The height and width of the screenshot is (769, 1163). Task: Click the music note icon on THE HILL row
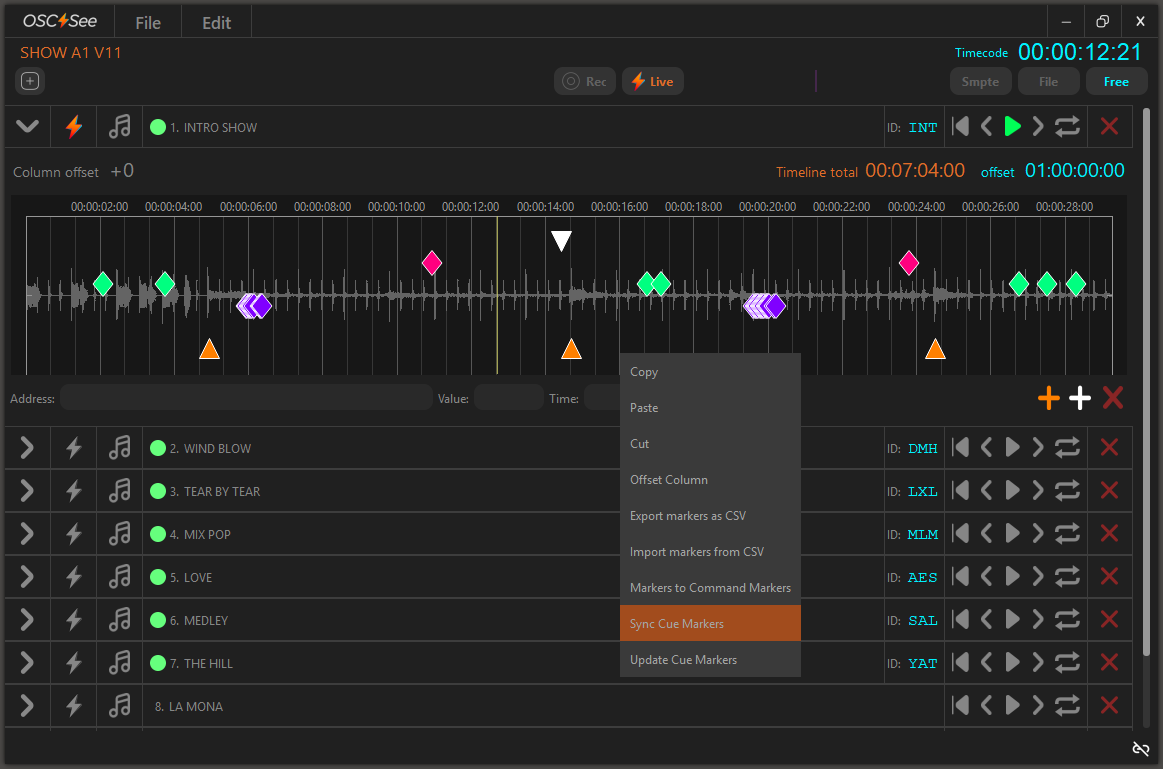coord(119,663)
